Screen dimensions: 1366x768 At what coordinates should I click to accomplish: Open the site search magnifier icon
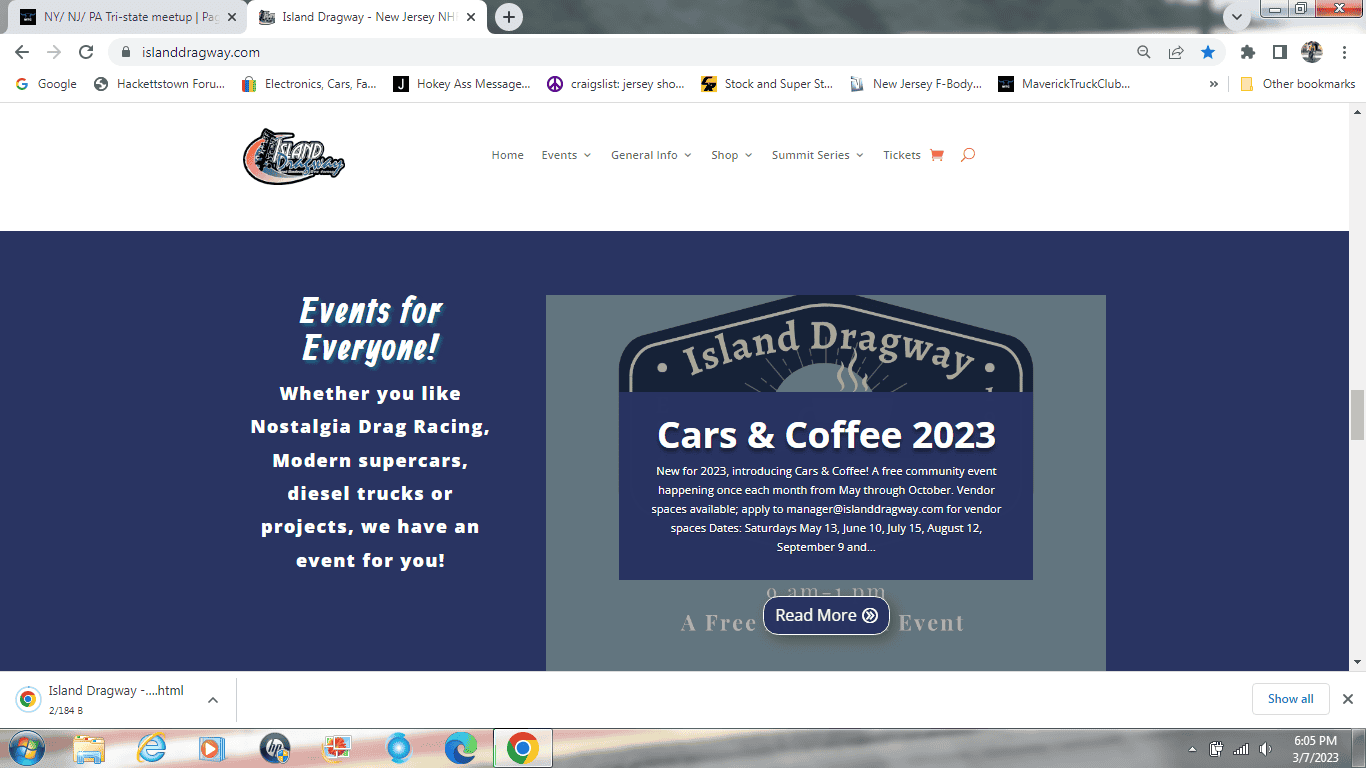click(967, 155)
